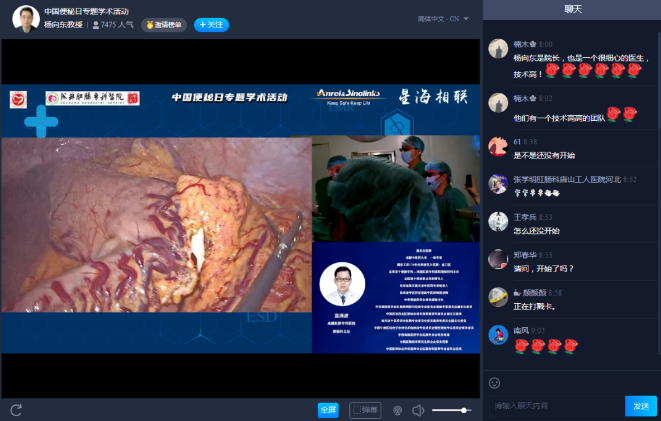Viewport: 661px width, 421px height.
Task: Click 楠木's avatar on the 8:00 message
Action: coord(498,48)
